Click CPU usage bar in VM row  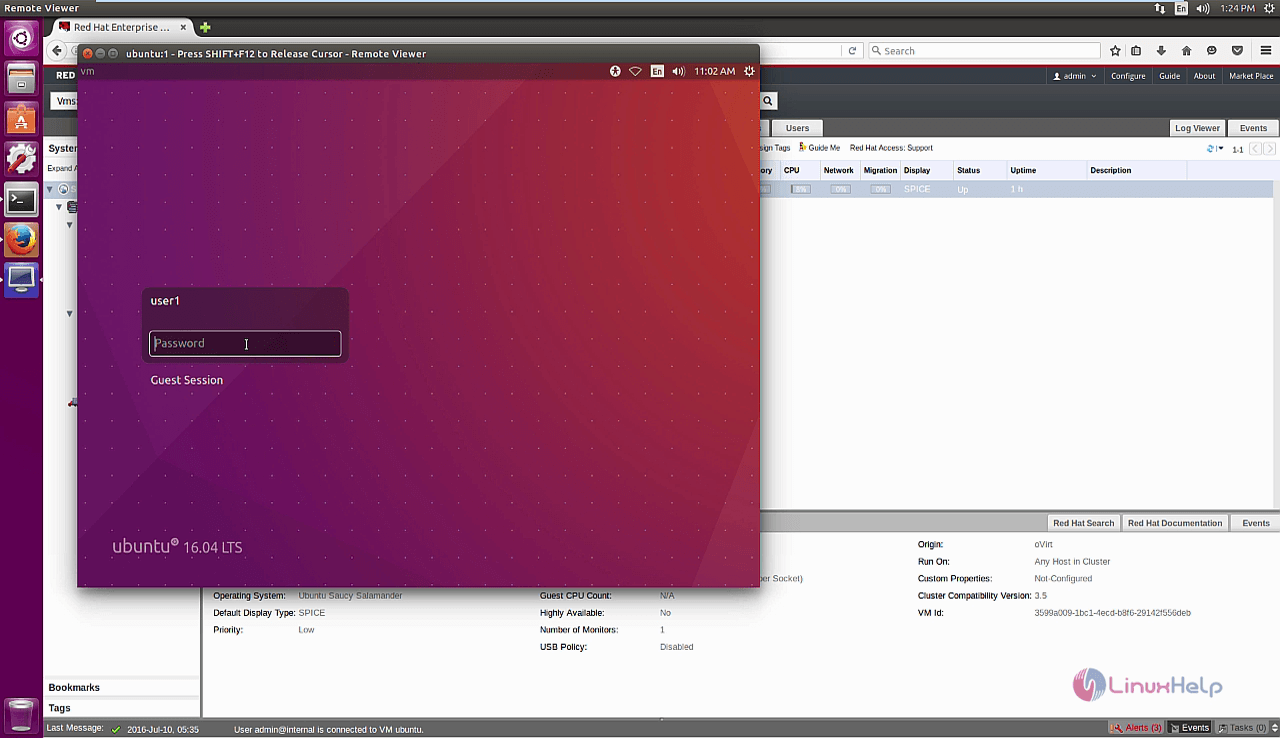click(800, 189)
